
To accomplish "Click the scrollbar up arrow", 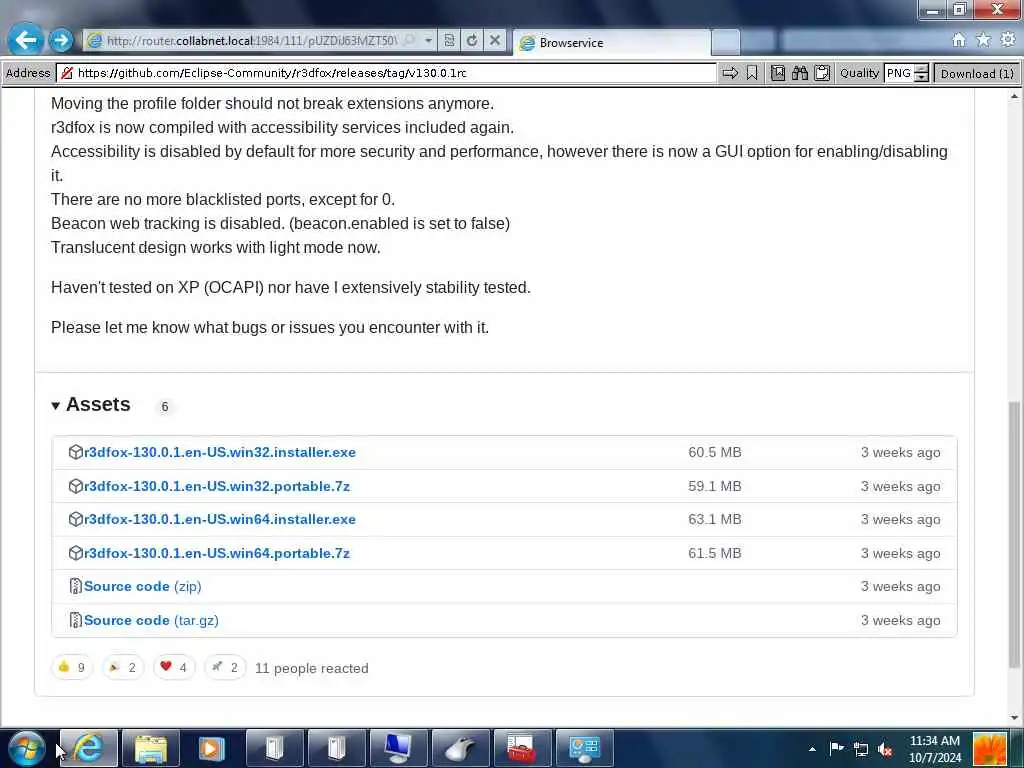I will click(1014, 96).
